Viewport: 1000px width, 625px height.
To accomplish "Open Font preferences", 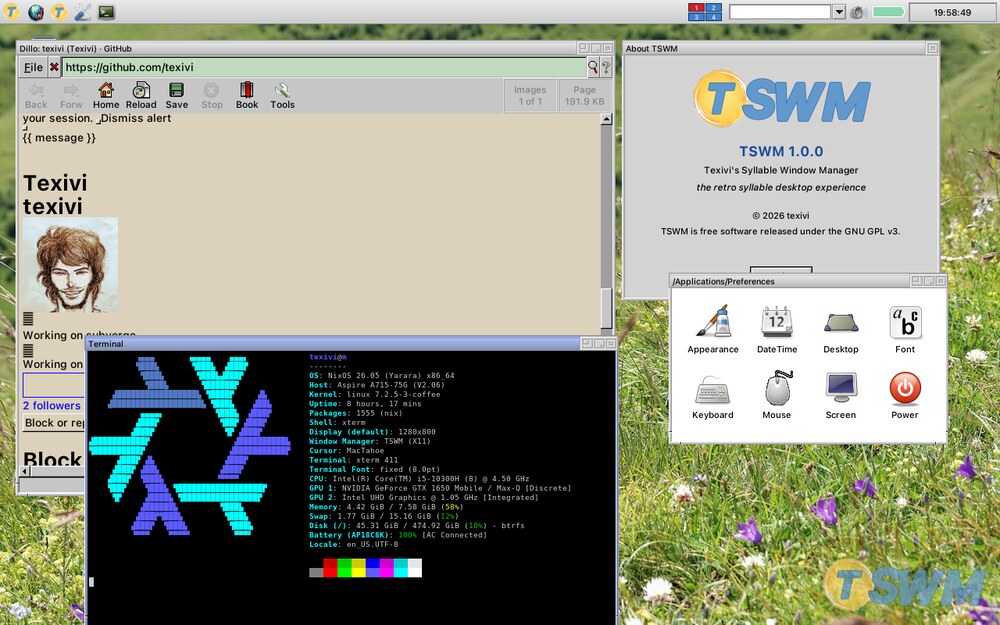I will (905, 330).
